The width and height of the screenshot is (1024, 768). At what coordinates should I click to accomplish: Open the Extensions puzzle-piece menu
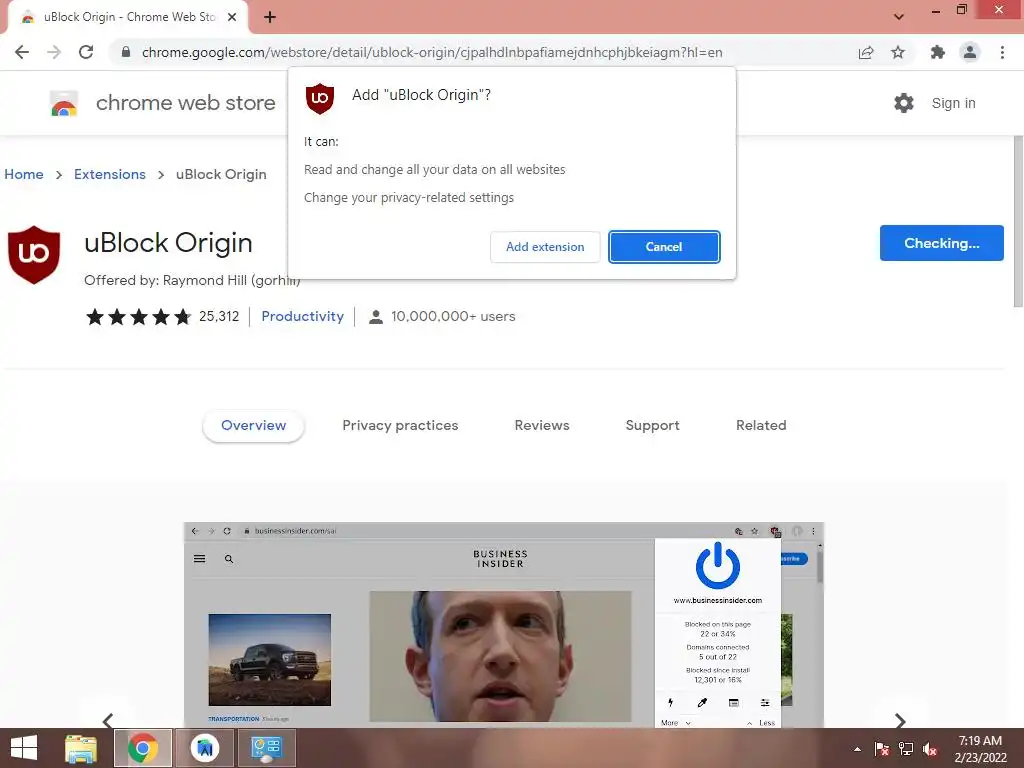pyautogui.click(x=938, y=52)
